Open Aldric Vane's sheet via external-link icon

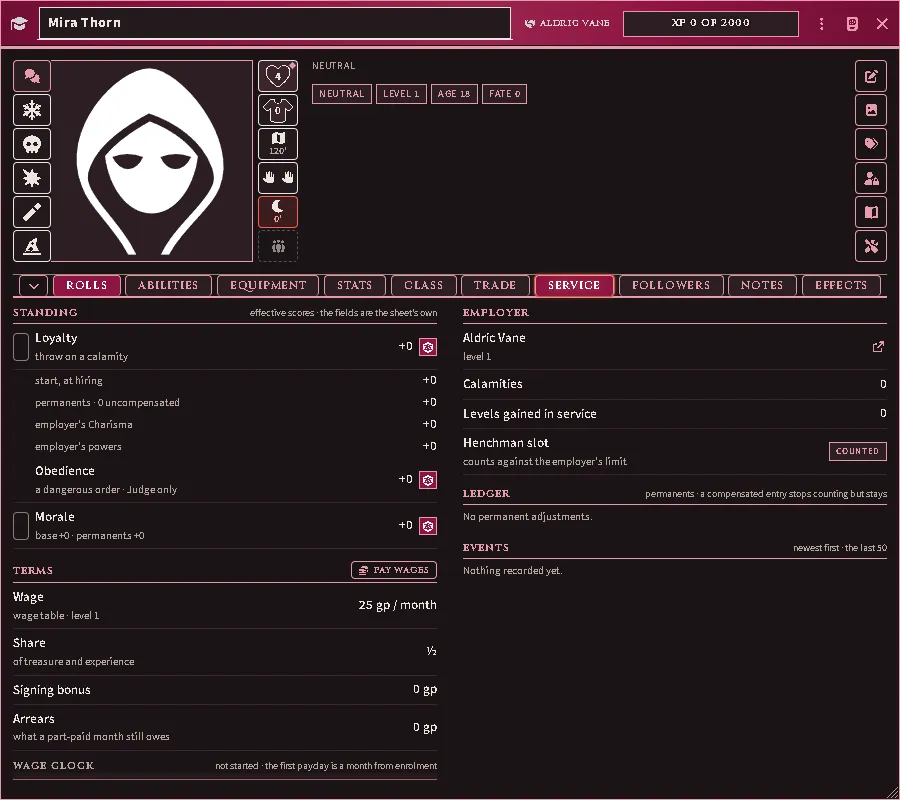pos(878,347)
